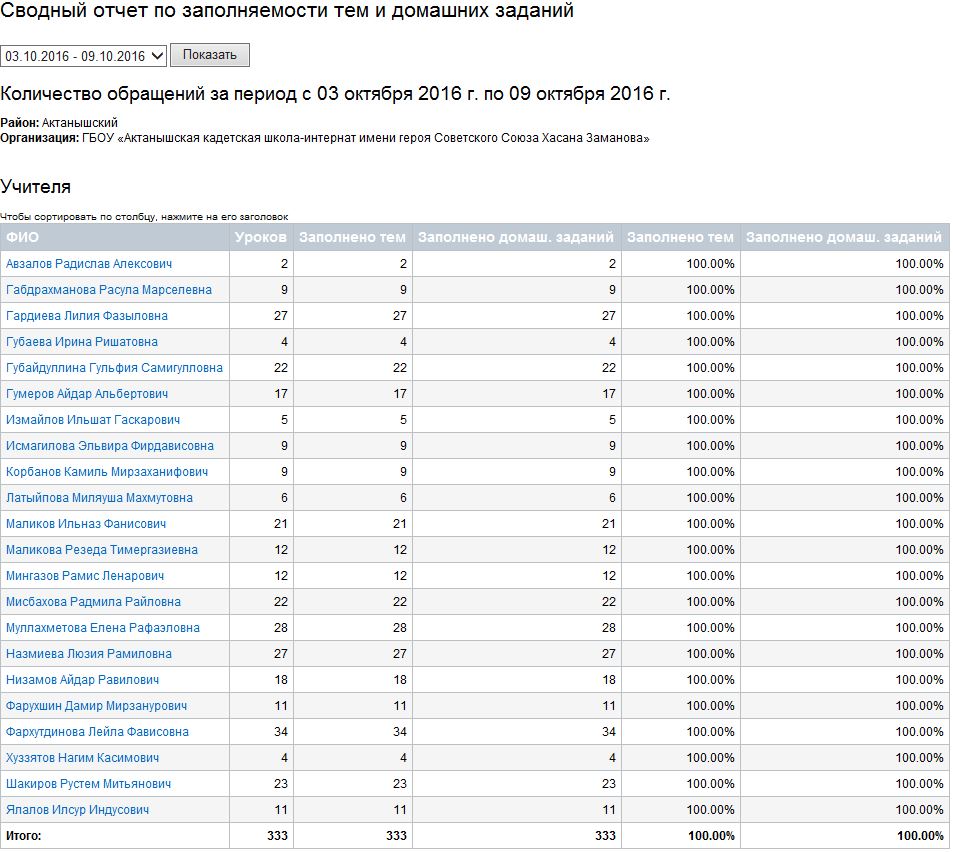Sort by first Заполнено тем count column
This screenshot has height=852, width=953.
tap(352, 237)
